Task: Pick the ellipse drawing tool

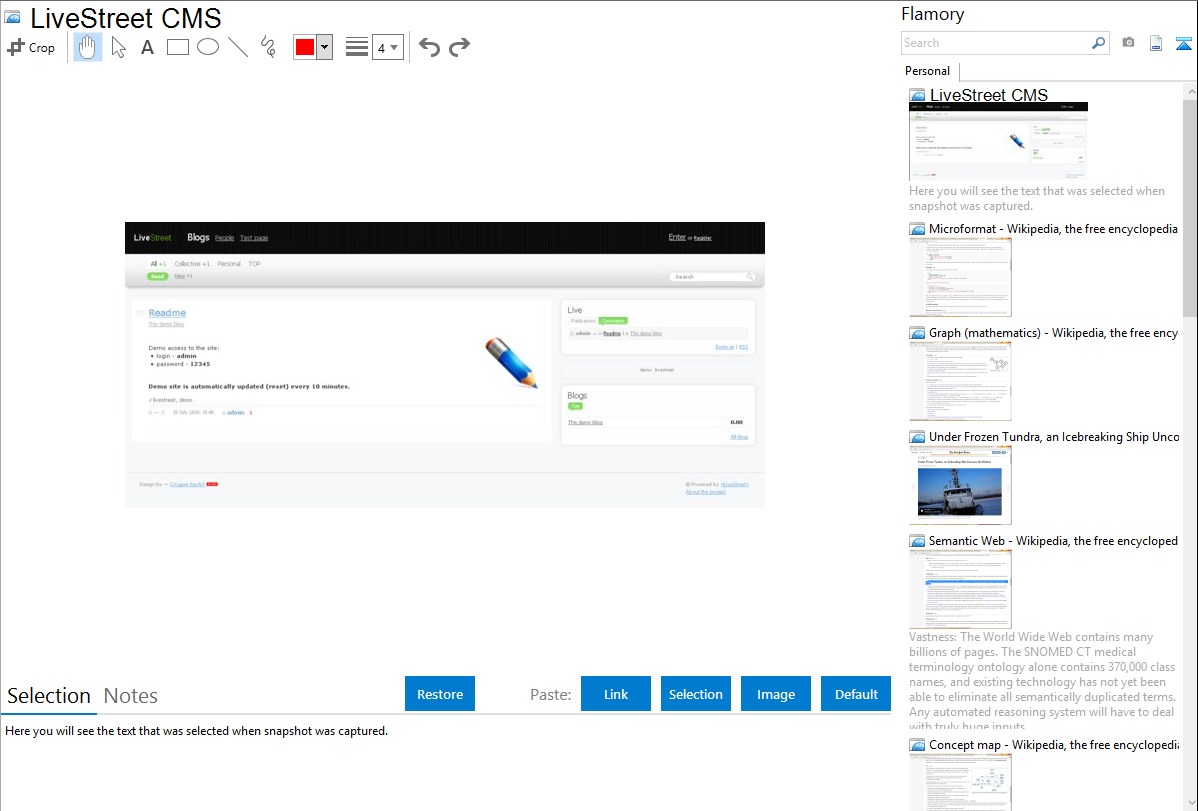Action: 208,47
